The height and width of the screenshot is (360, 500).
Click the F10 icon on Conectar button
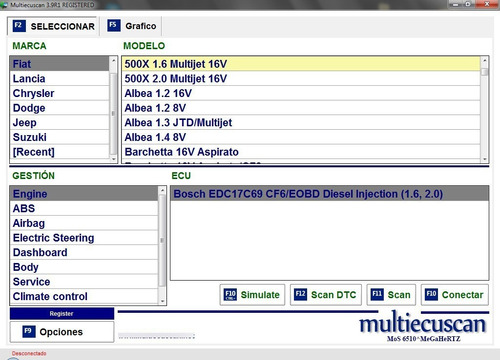(x=431, y=294)
